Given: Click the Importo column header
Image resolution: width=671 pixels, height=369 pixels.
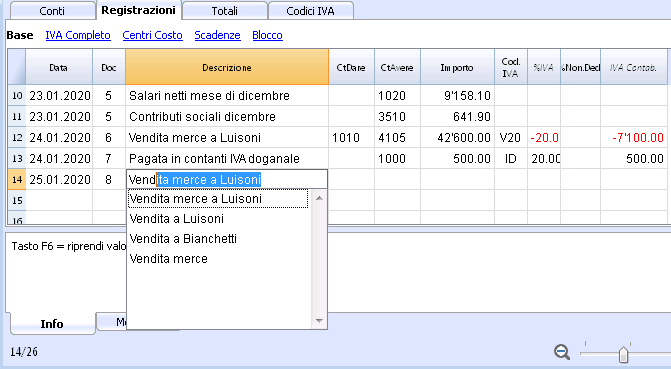Looking at the screenshot, I should 457,67.
